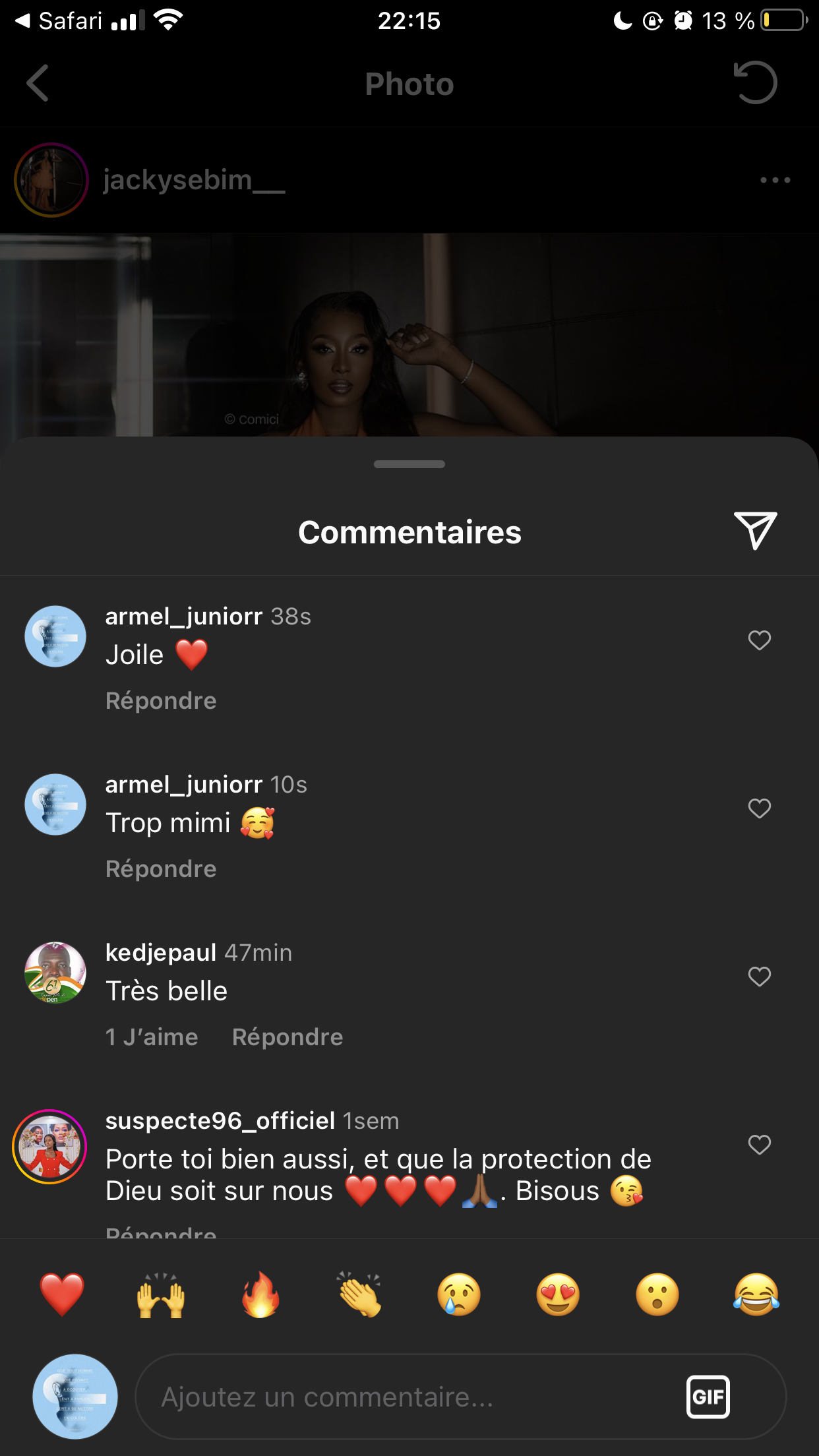Like the "Joile" comment
The height and width of the screenshot is (1456, 819).
point(759,640)
